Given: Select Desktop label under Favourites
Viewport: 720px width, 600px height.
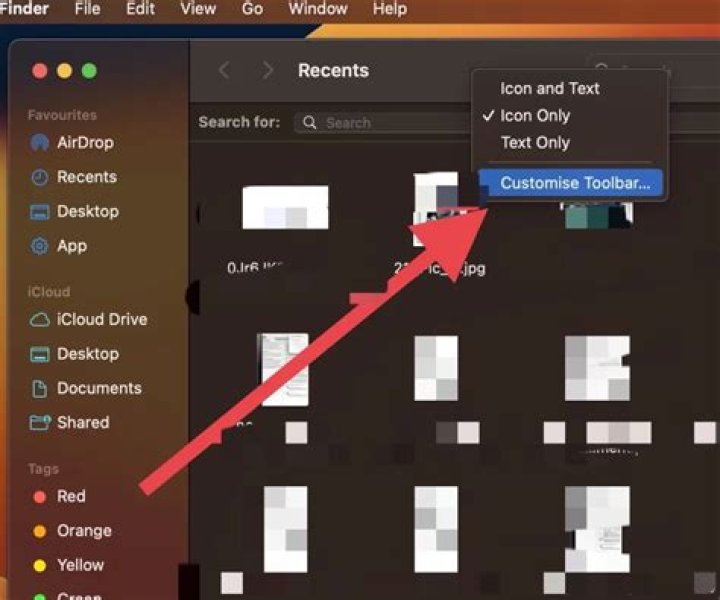Looking at the screenshot, I should [88, 212].
